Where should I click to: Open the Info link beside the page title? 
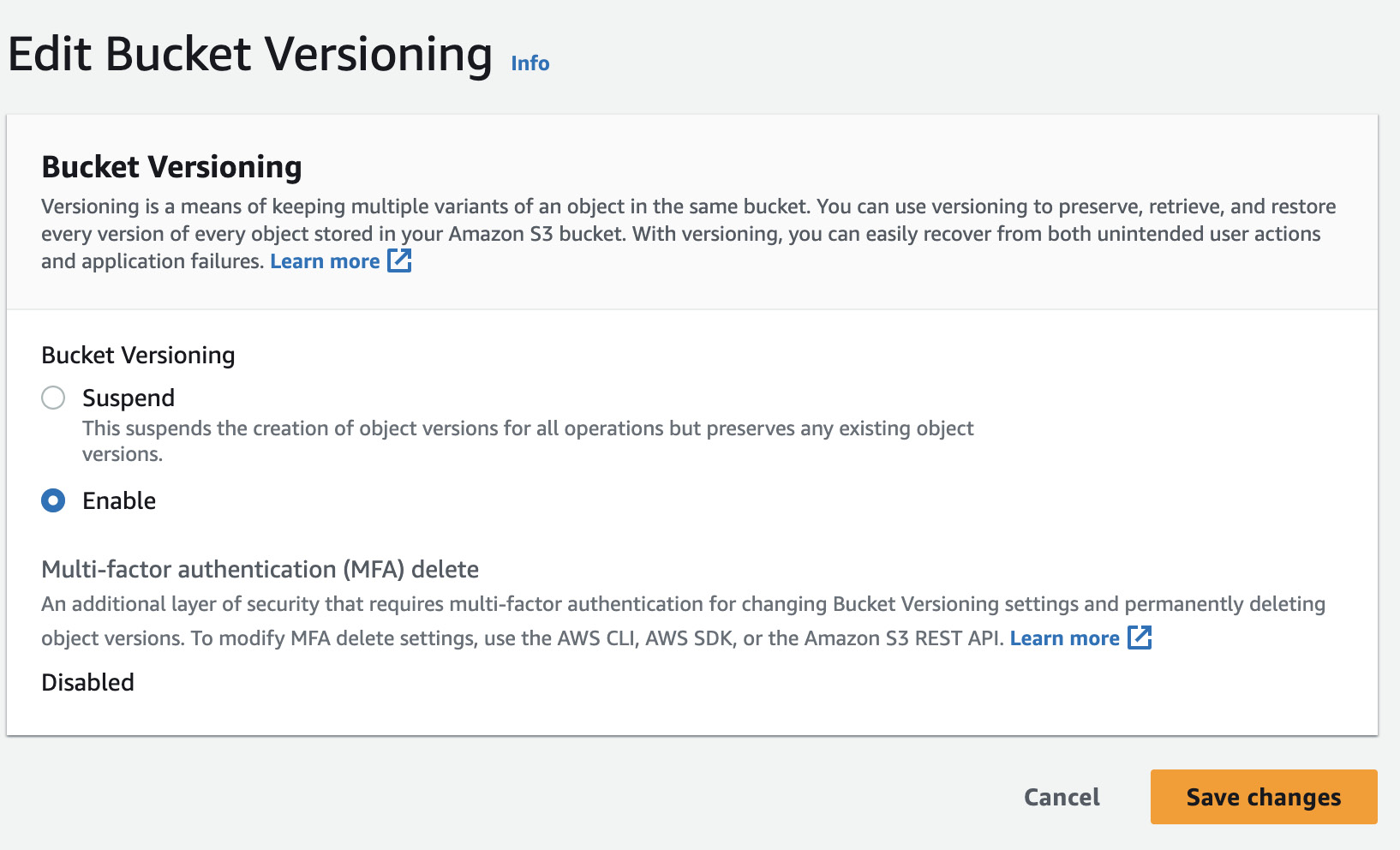529,63
